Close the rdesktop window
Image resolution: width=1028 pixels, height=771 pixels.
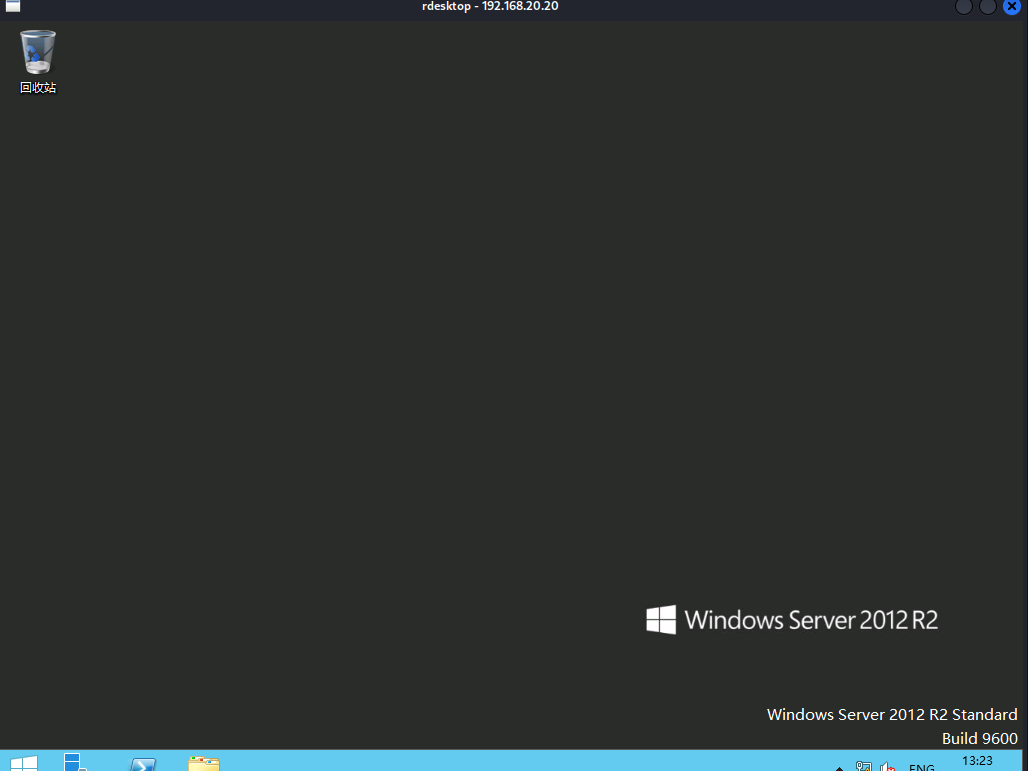(1012, 6)
